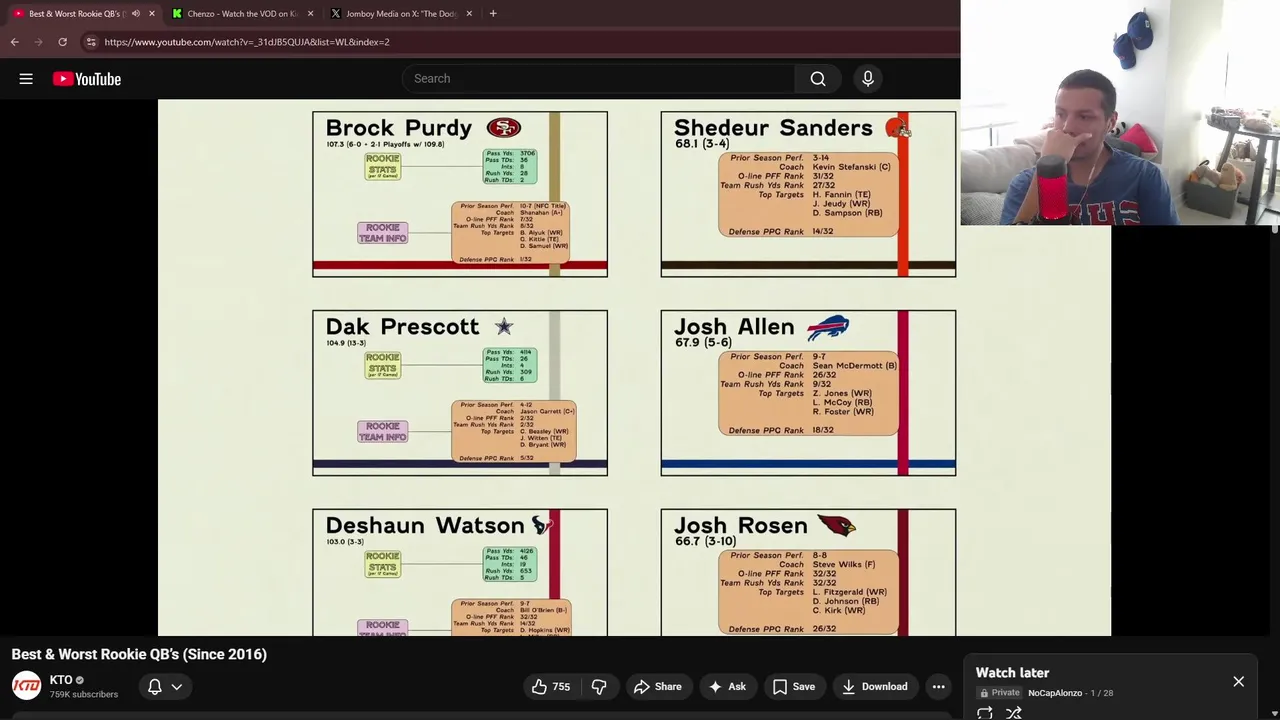Open the KTO channel name link

tap(61, 680)
